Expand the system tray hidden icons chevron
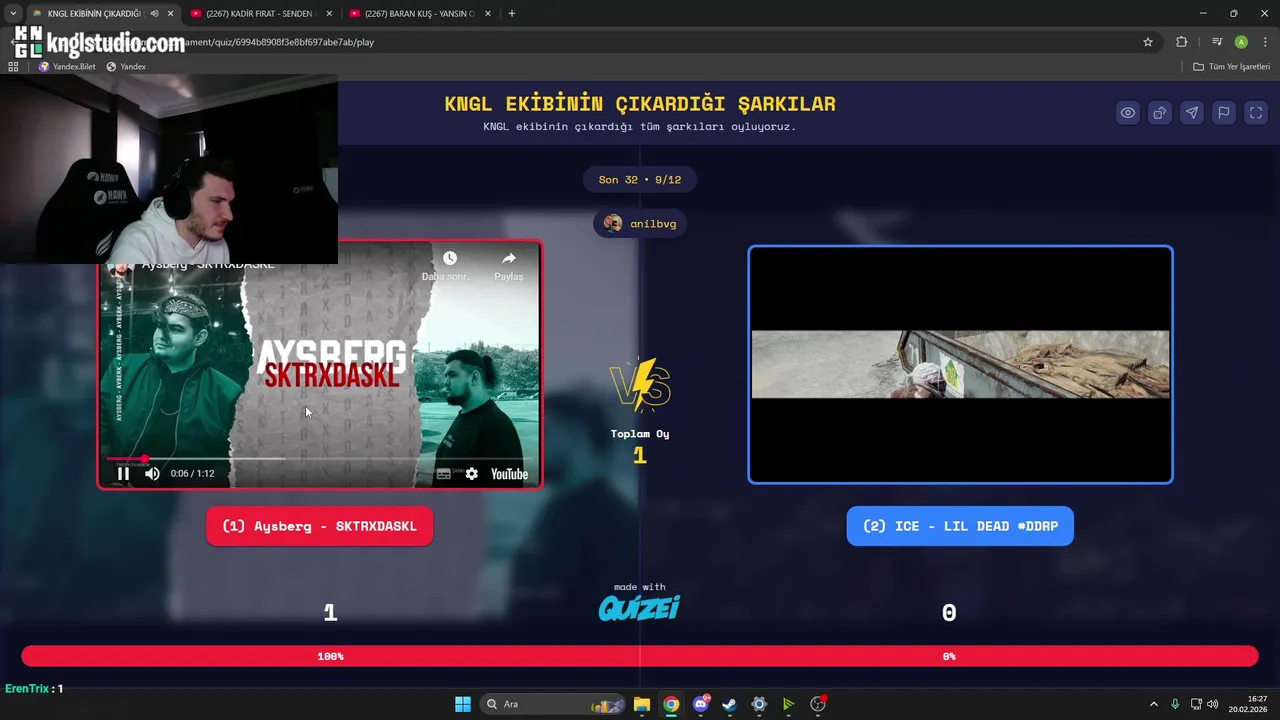This screenshot has height=720, width=1280. pos(1154,704)
